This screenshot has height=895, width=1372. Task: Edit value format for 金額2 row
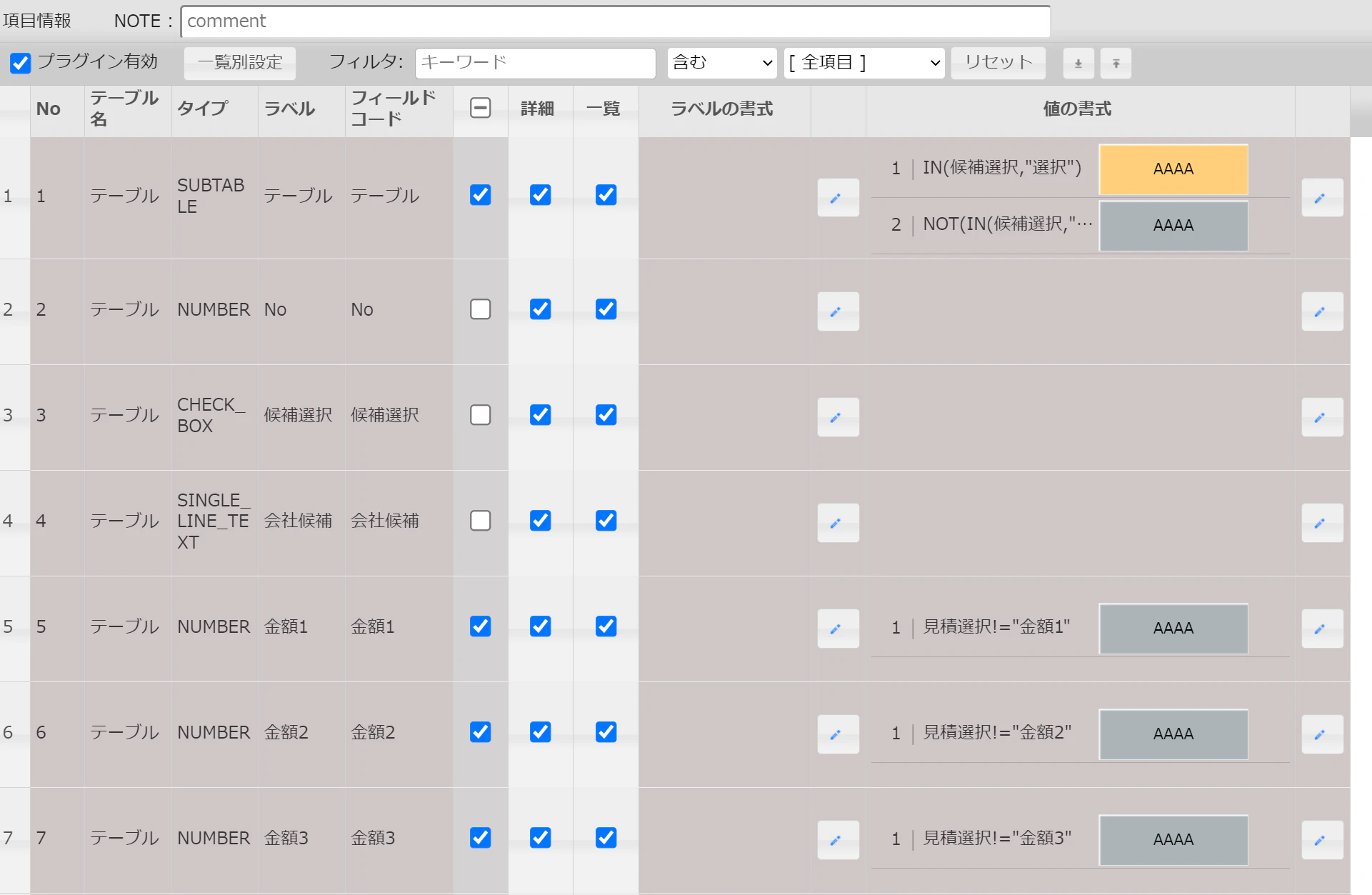(1322, 734)
